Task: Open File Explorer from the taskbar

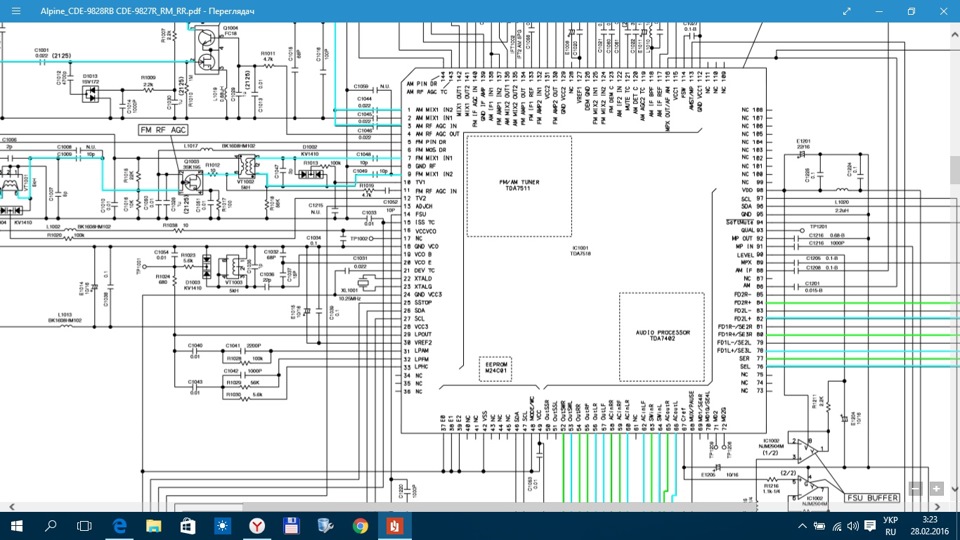Action: pyautogui.click(x=153, y=526)
